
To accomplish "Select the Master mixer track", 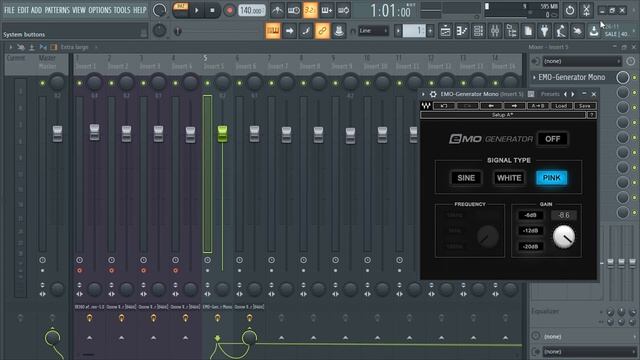I will (47, 62).
